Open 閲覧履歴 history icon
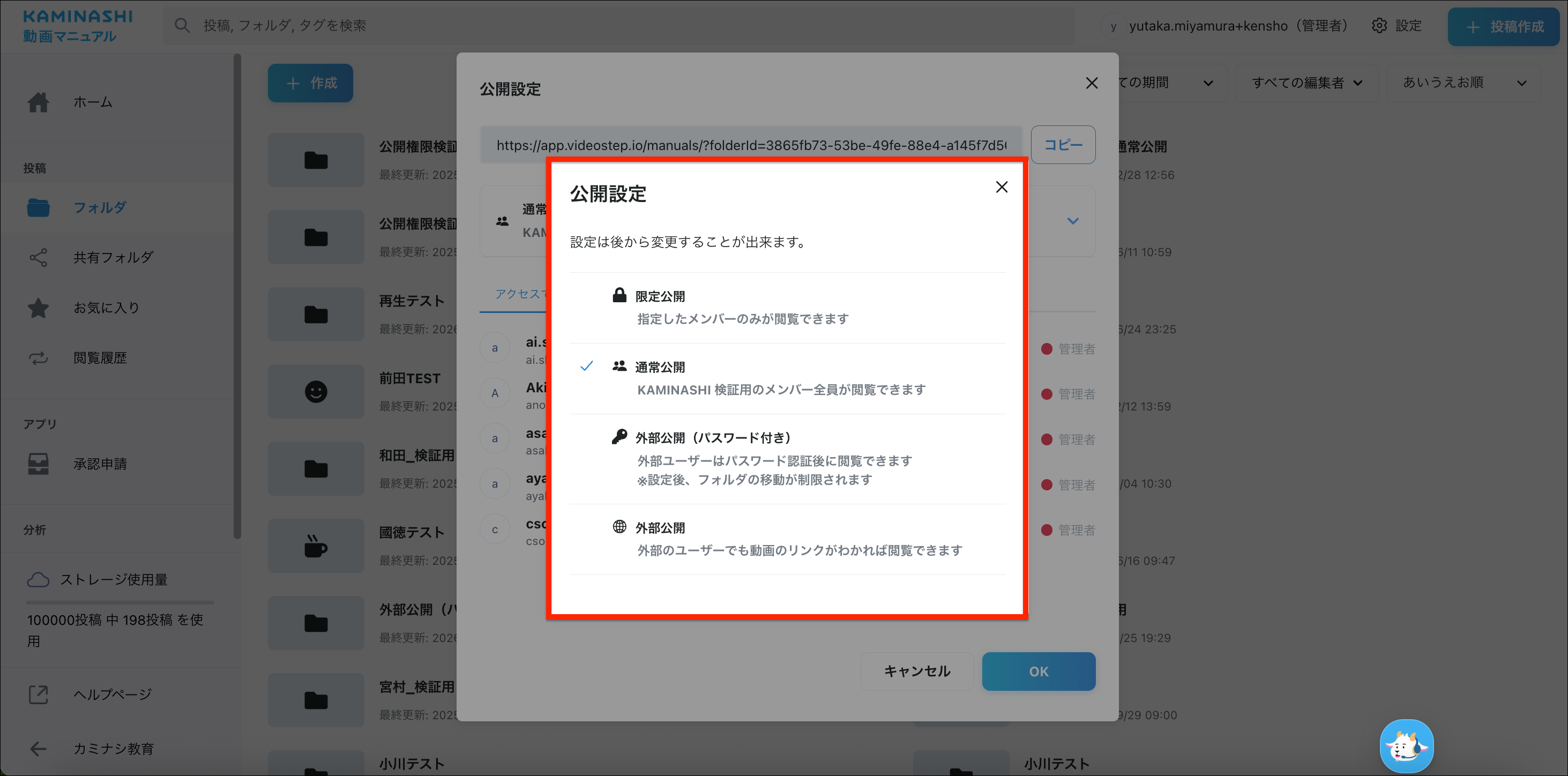Viewport: 1568px width, 776px height. tap(38, 358)
